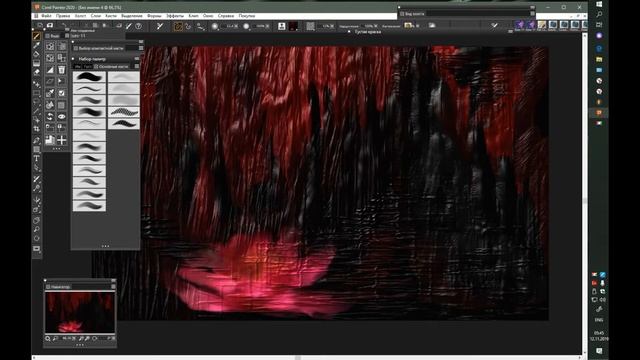Click the first purple custom palette icon
The image size is (640, 360).
point(520,25)
